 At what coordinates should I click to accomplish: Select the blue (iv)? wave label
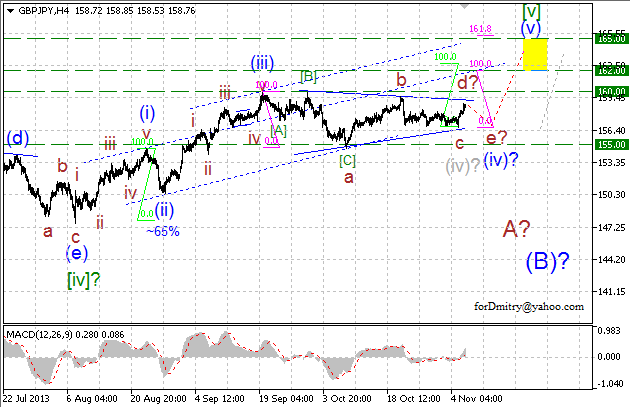tap(501, 161)
